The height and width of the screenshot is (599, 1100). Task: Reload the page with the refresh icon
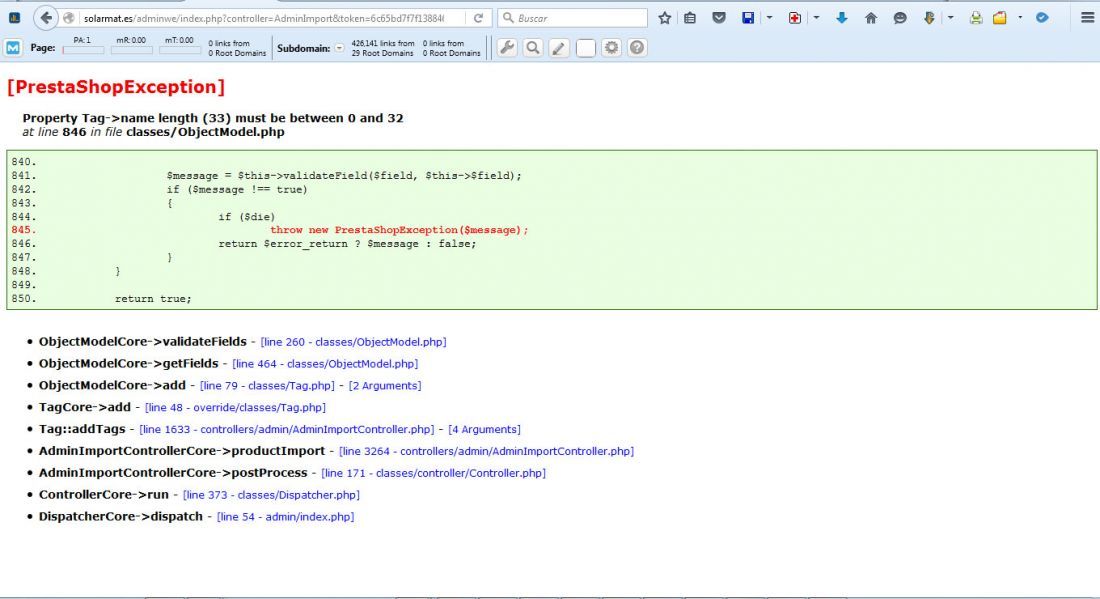point(478,18)
